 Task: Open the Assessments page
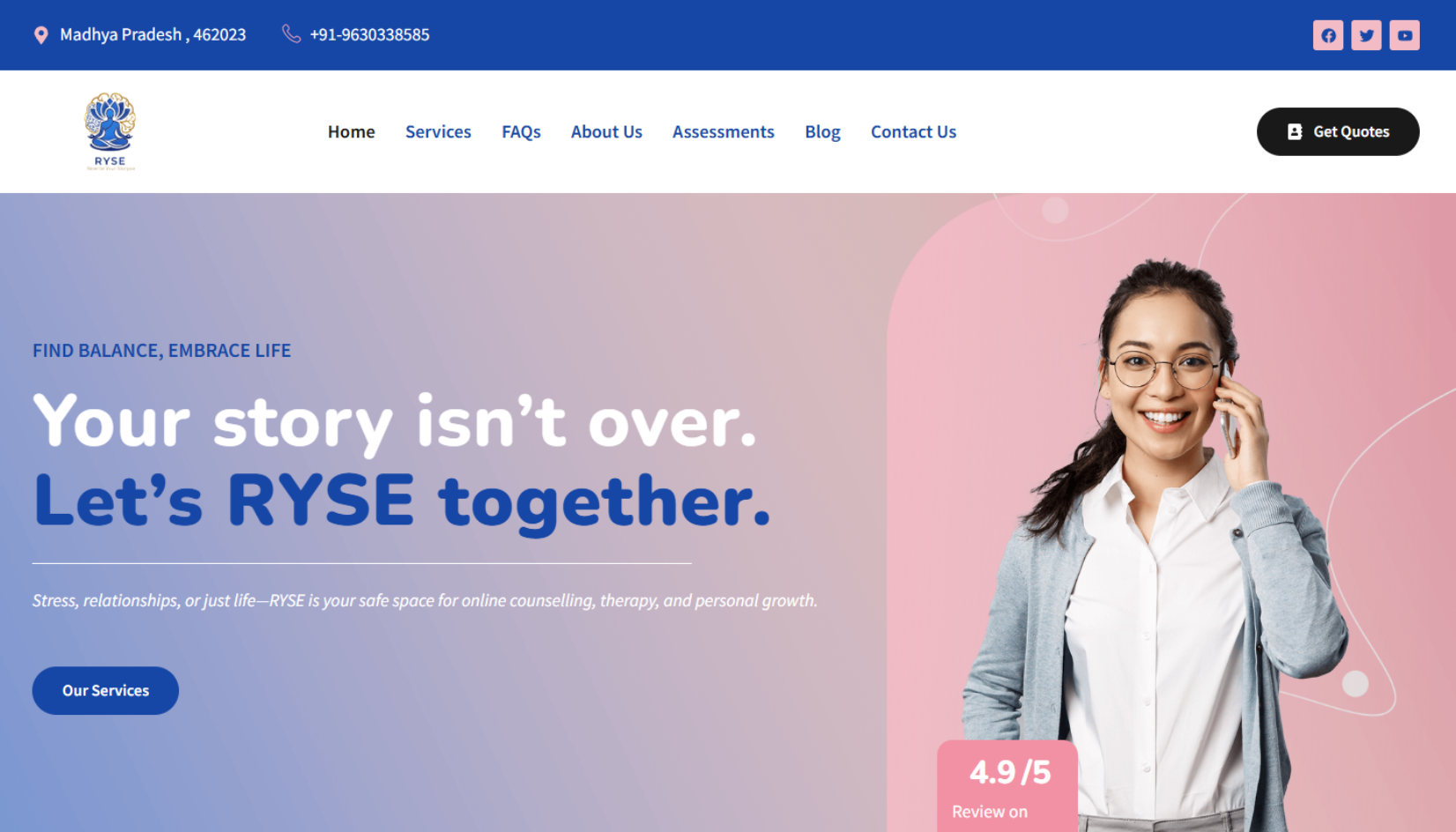pyautogui.click(x=724, y=131)
